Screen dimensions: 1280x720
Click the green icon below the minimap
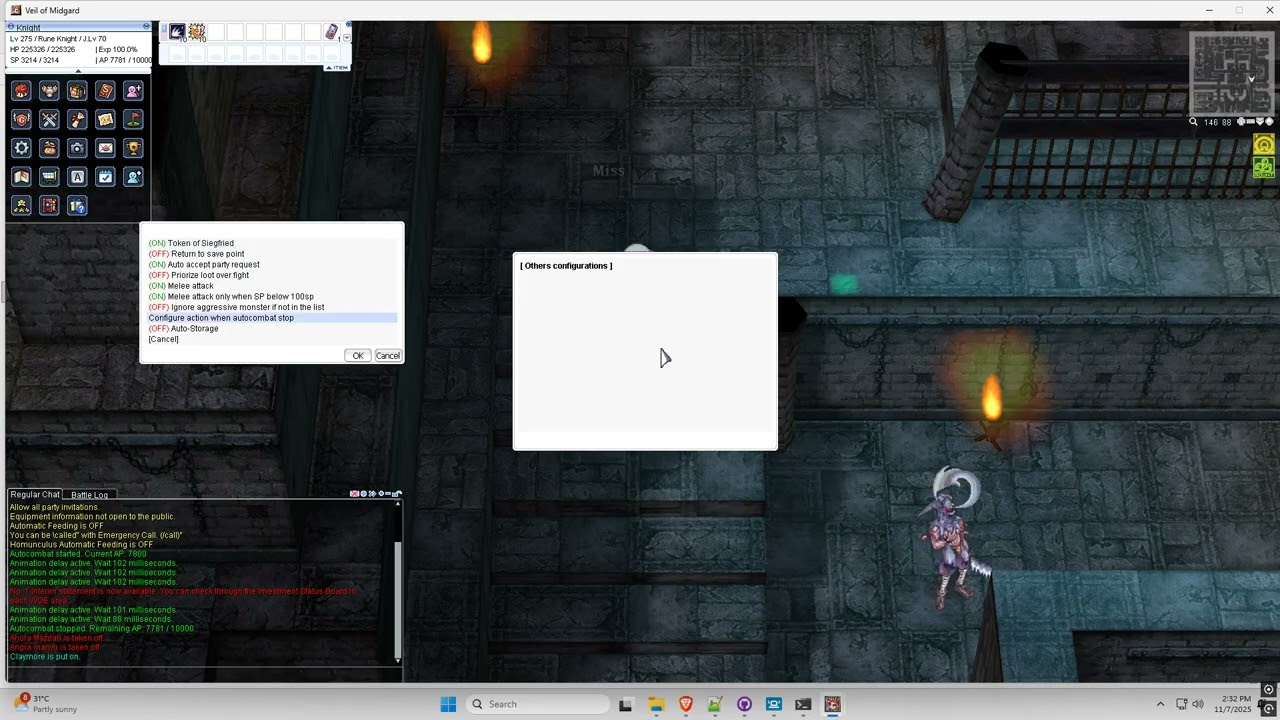click(1264, 167)
